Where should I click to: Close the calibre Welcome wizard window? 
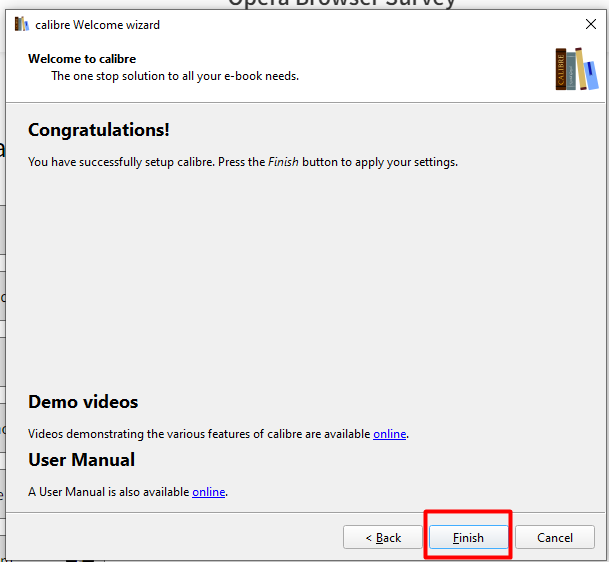[591, 24]
